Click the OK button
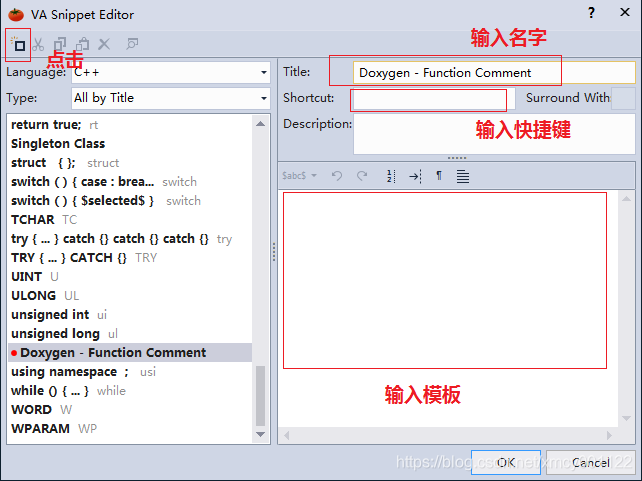Viewport: 642px width, 481px height. tap(506, 463)
